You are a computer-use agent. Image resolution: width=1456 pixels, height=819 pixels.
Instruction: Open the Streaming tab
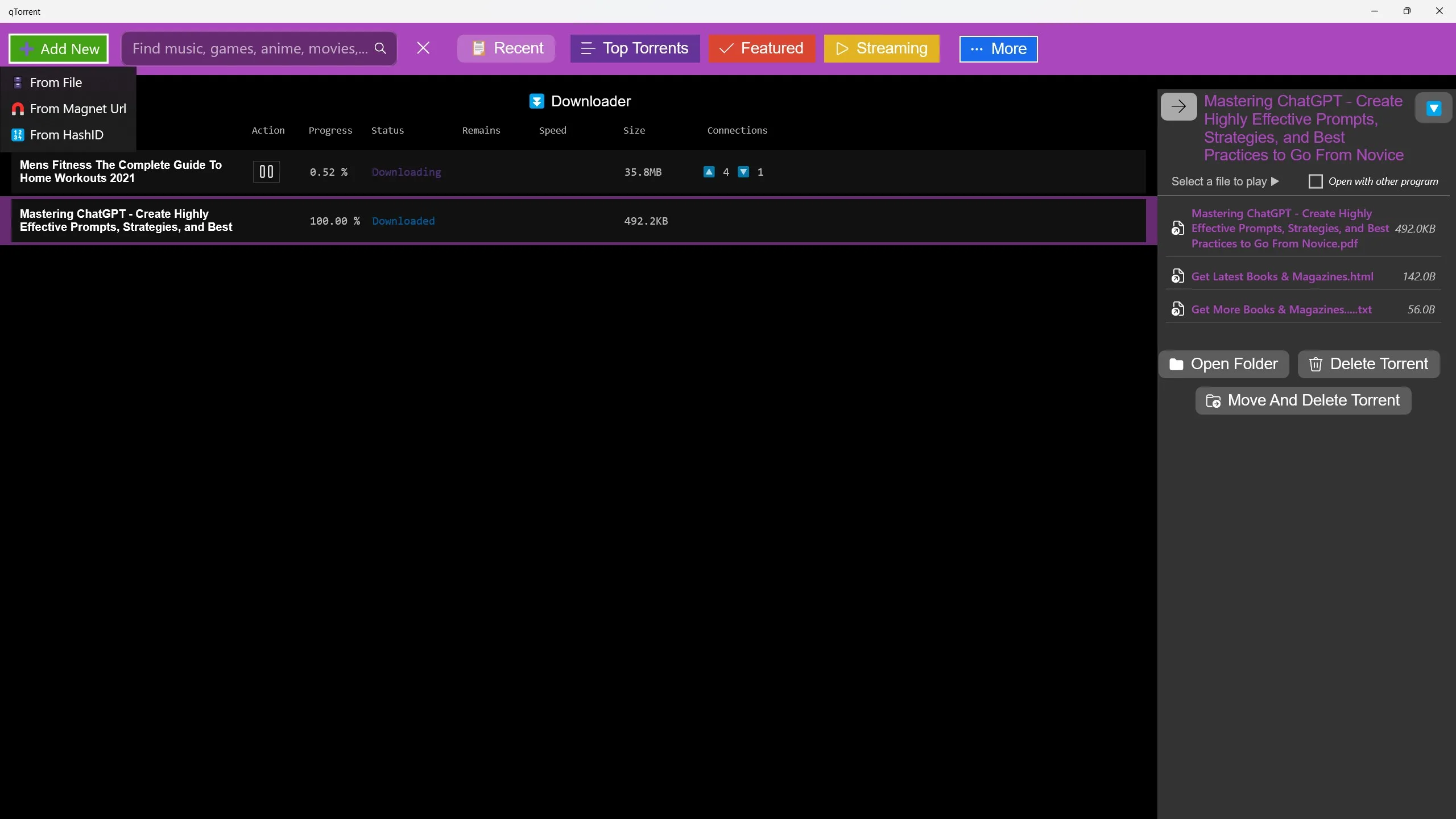tap(882, 48)
